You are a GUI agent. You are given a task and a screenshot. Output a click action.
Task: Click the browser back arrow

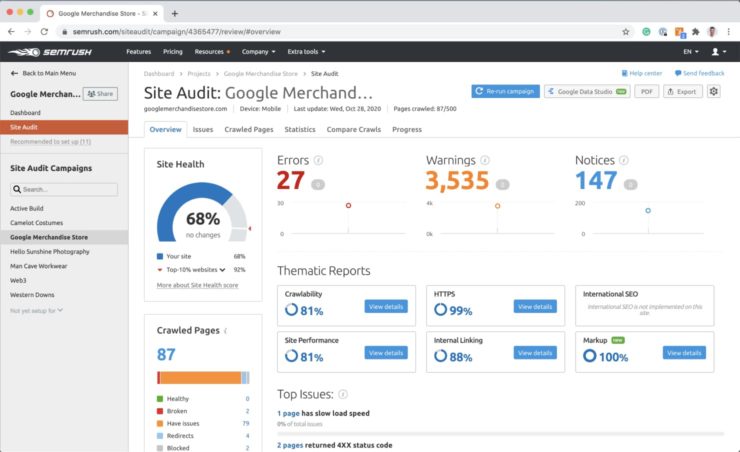pos(11,32)
